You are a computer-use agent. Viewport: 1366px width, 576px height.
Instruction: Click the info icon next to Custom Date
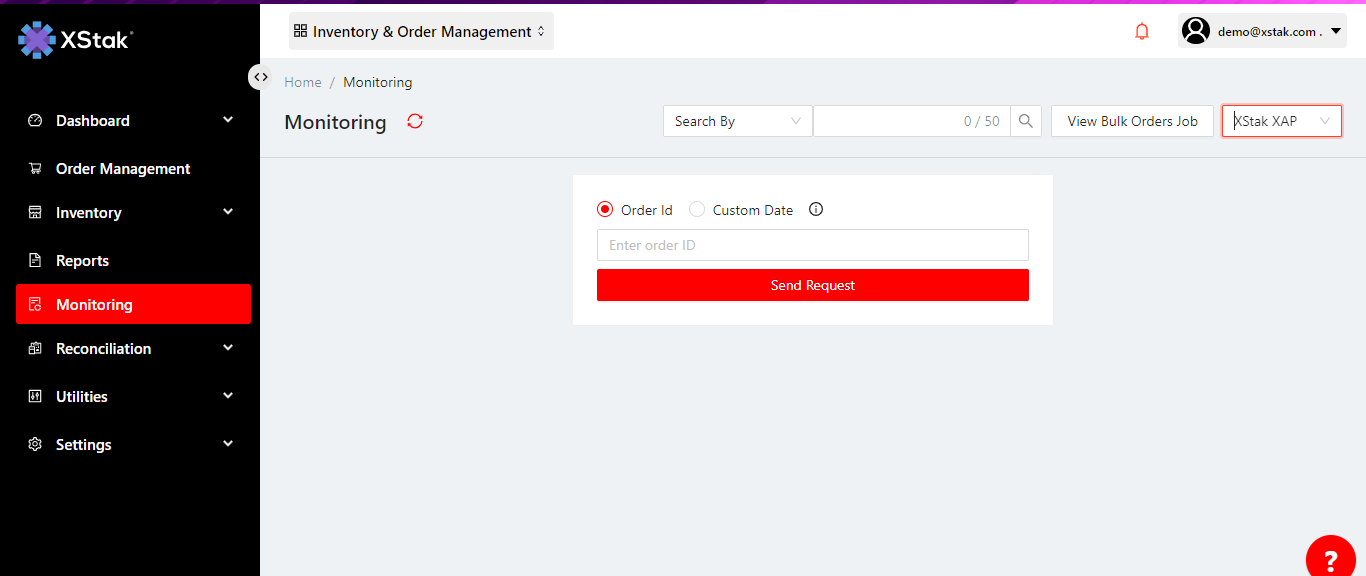click(x=816, y=210)
